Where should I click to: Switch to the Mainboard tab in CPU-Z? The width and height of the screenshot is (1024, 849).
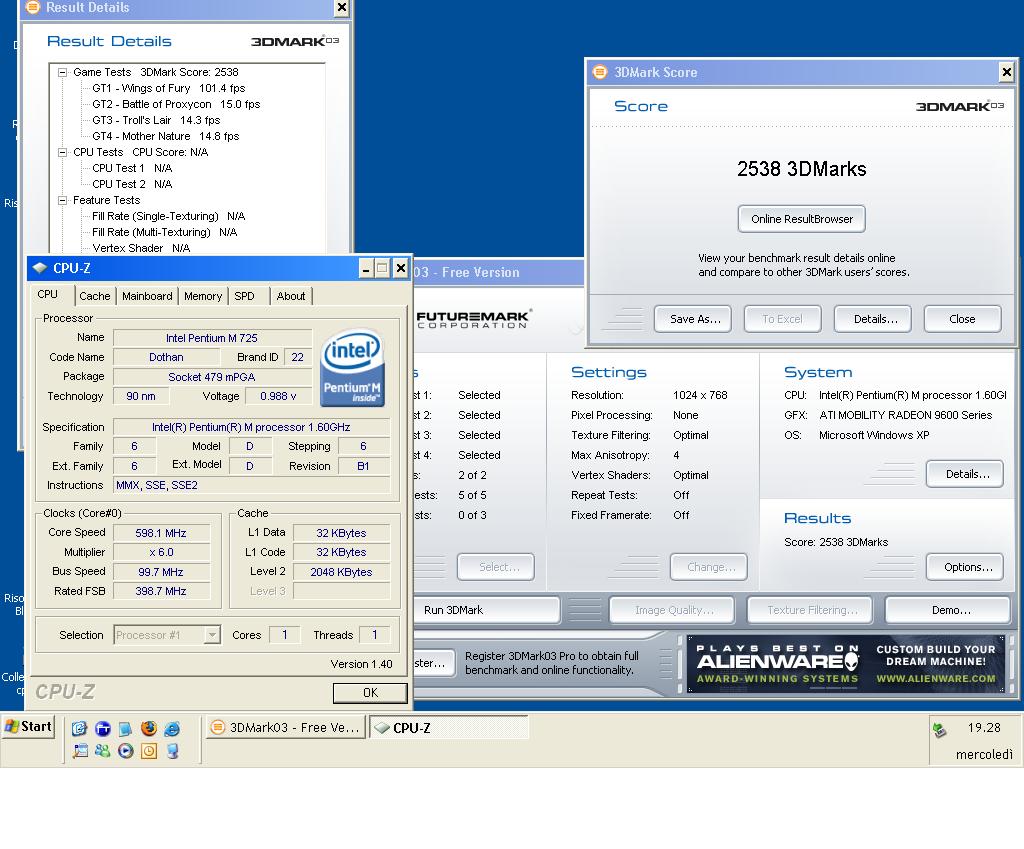pos(147,296)
